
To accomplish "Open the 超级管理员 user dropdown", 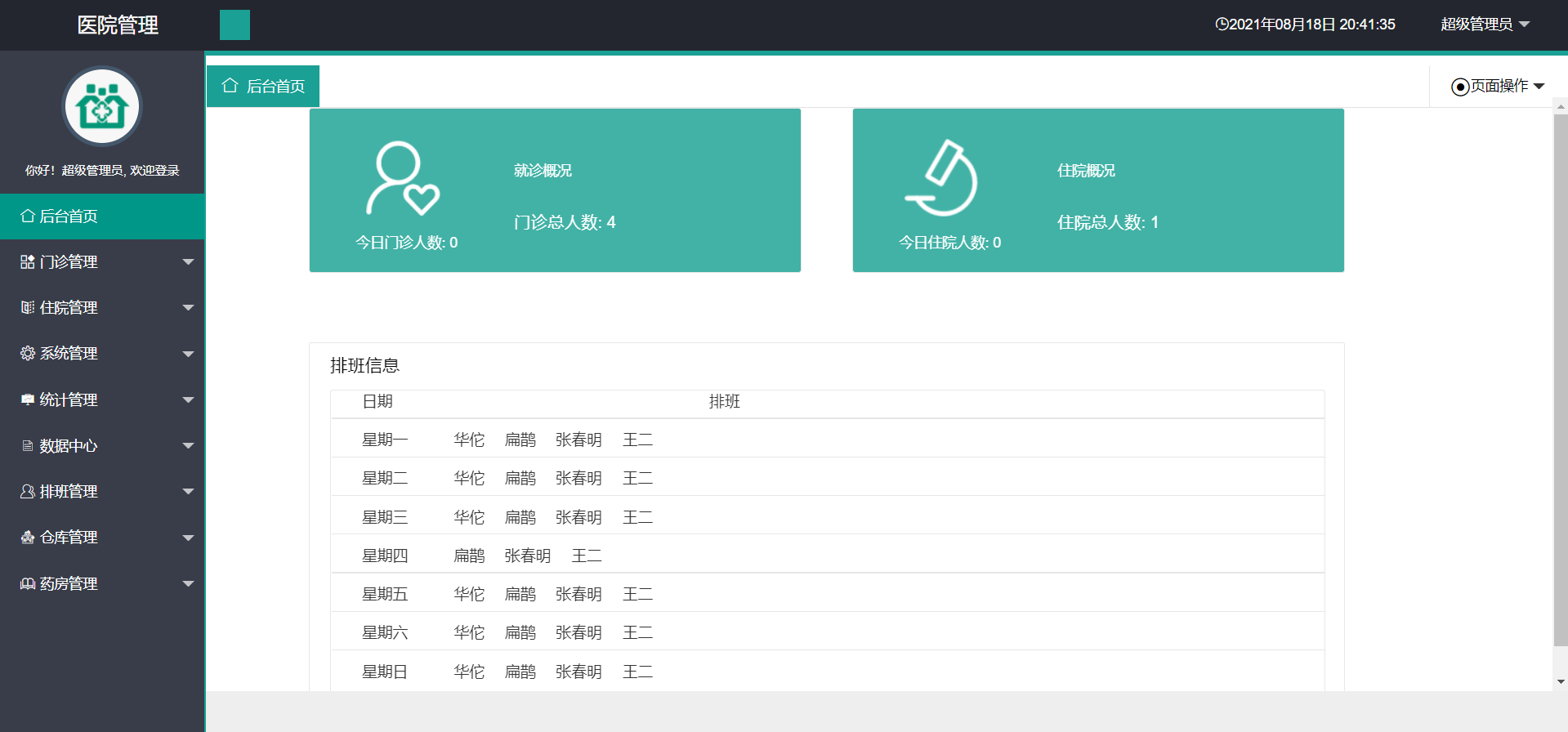I will tap(1485, 25).
